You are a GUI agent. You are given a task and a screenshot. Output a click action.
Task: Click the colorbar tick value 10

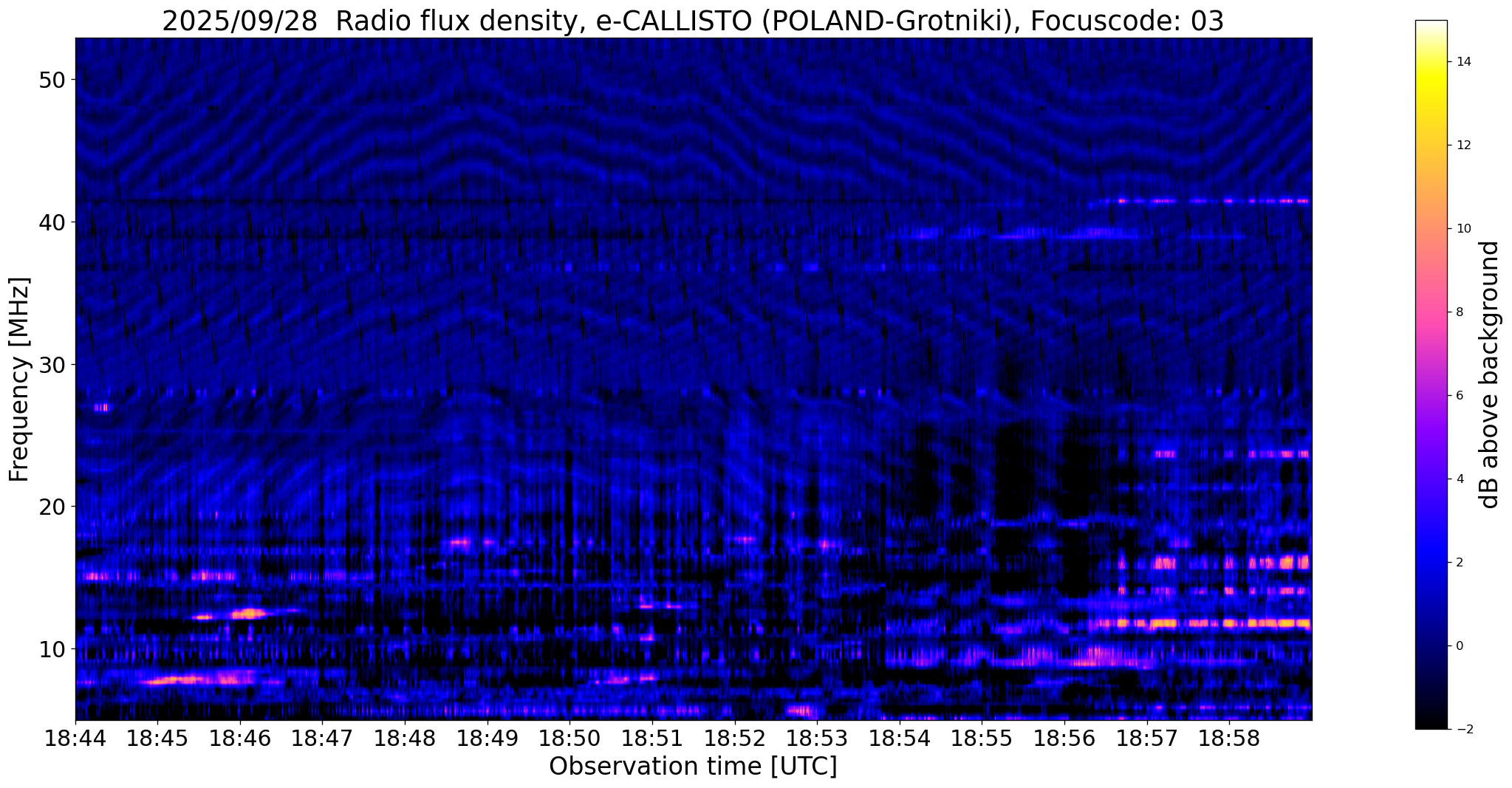1463,229
